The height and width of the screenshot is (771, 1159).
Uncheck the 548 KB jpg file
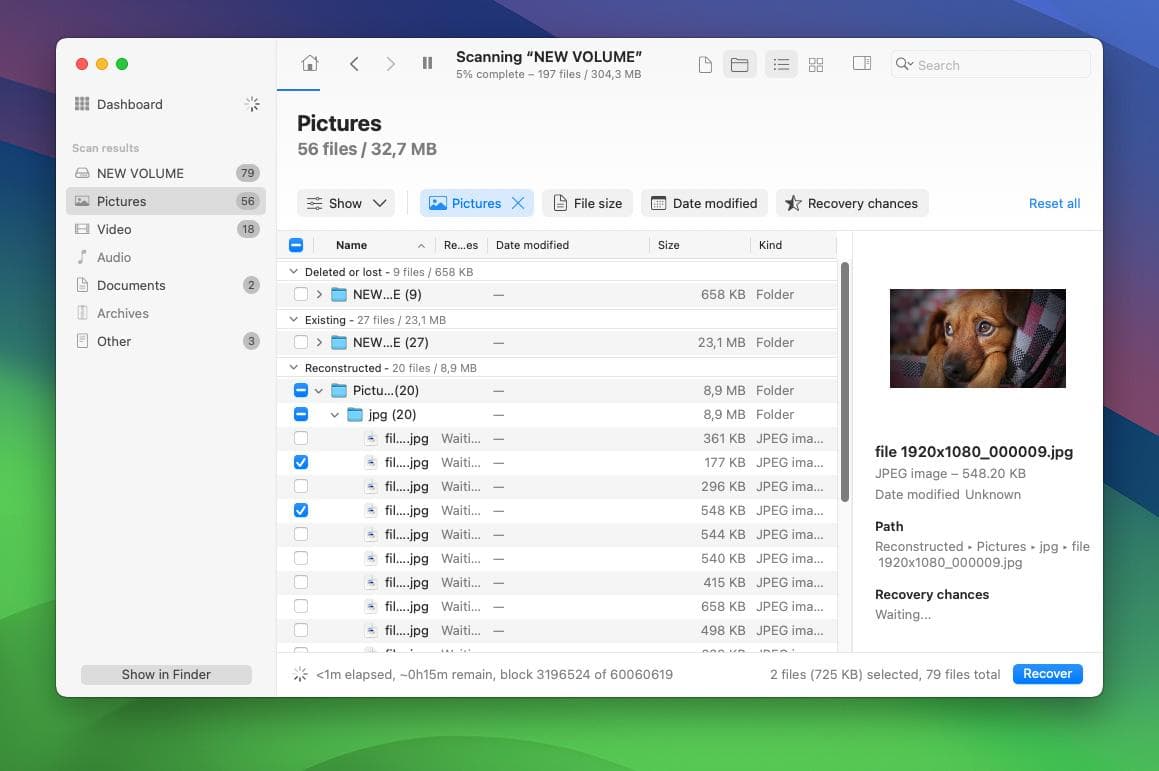pos(301,511)
